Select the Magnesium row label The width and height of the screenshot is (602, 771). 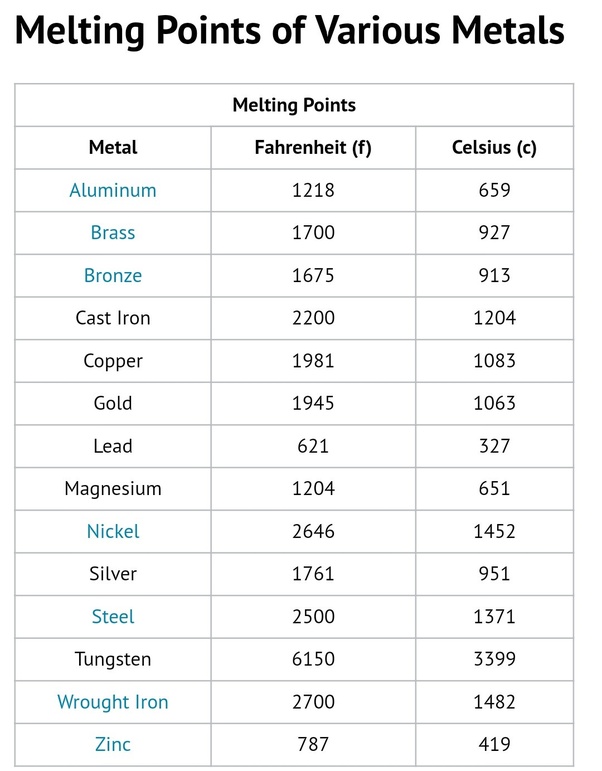113,489
